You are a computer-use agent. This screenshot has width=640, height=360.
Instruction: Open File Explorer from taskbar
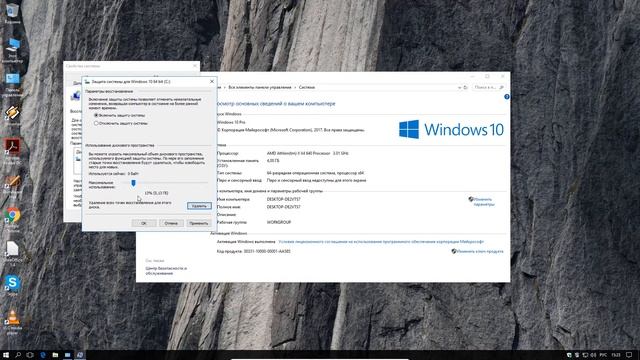[x=55, y=355]
